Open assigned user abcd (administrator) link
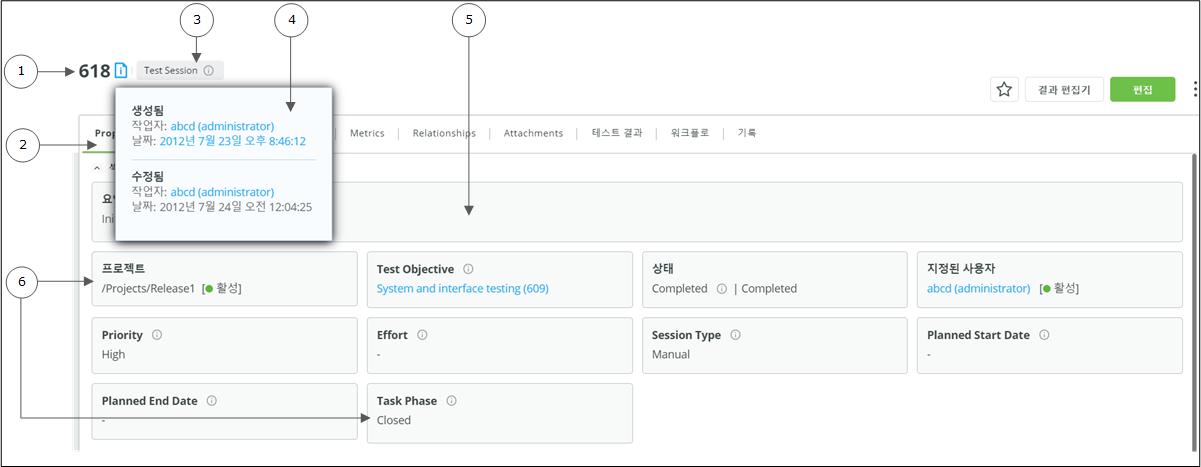Screen dimensions: 1201x467 (x=979, y=288)
